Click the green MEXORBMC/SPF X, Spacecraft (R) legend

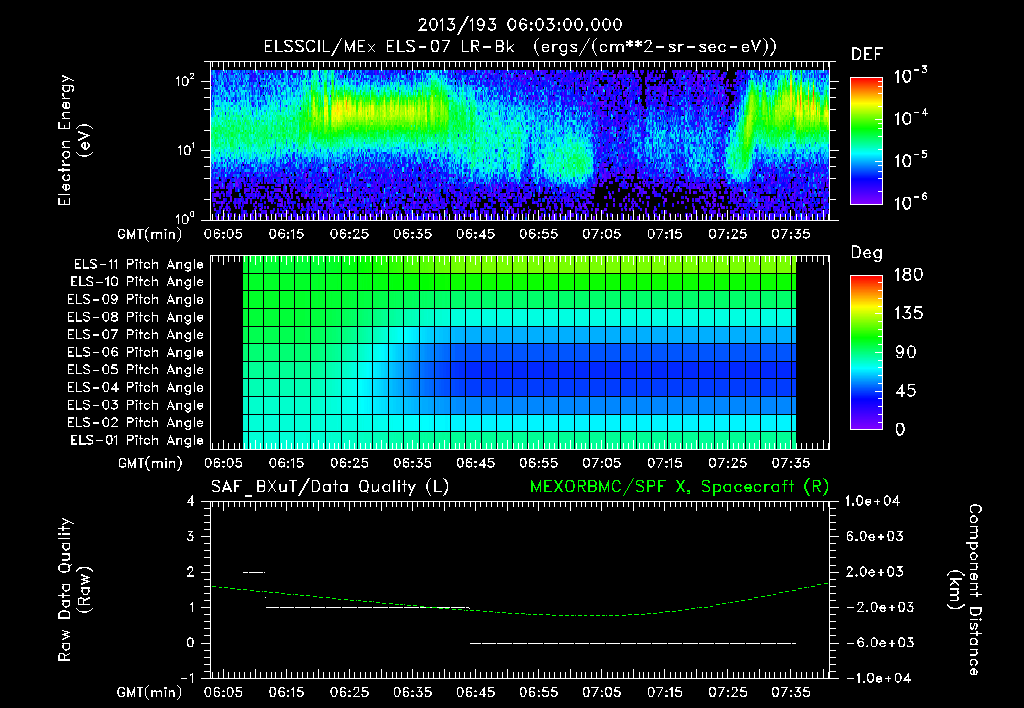coord(680,487)
